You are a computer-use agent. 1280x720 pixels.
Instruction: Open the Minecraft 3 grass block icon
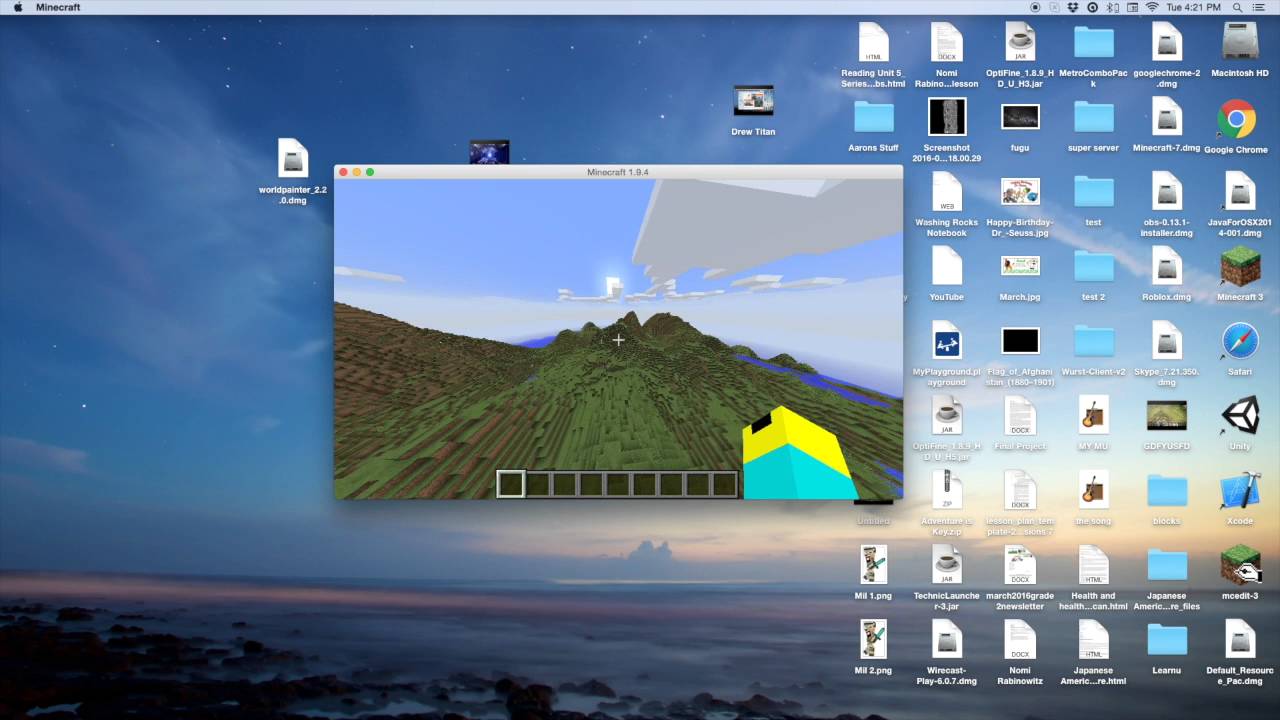(1240, 267)
